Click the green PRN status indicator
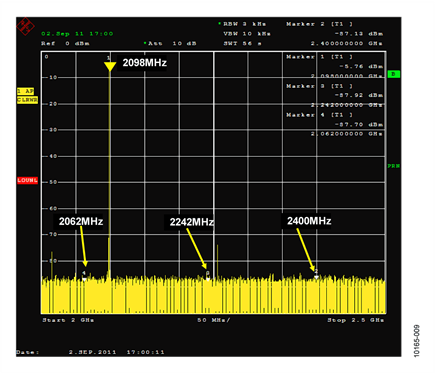The width and height of the screenshot is (435, 373). pos(394,166)
